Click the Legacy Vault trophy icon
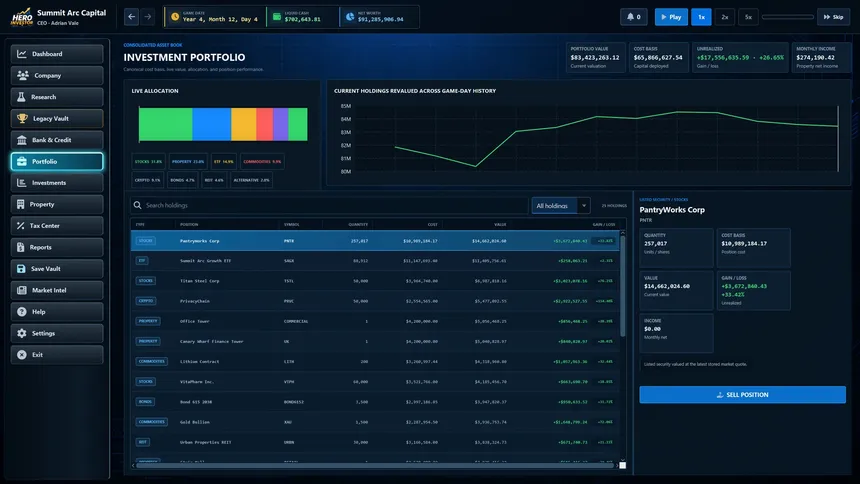 click(22, 118)
